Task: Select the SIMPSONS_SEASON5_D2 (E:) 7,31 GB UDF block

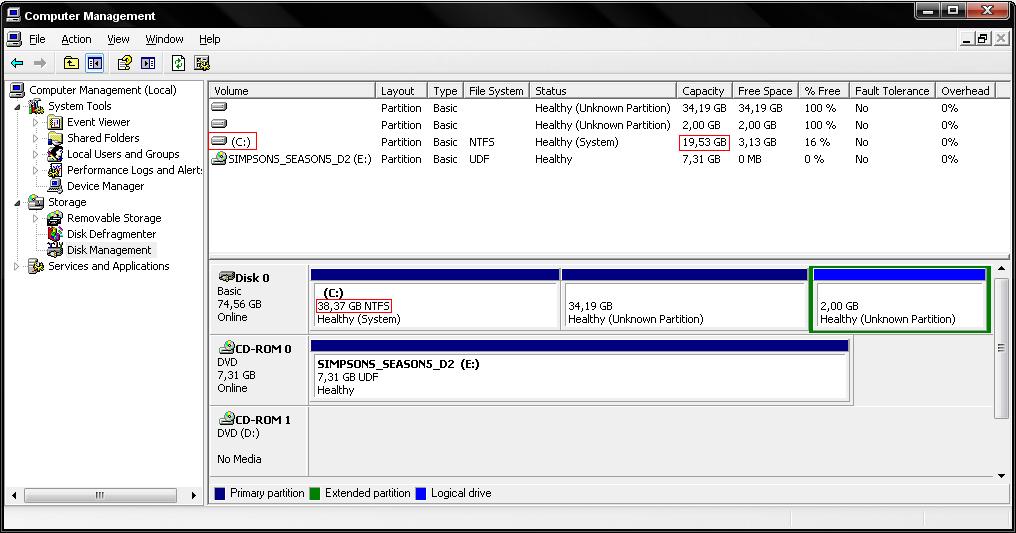Action: (580, 370)
